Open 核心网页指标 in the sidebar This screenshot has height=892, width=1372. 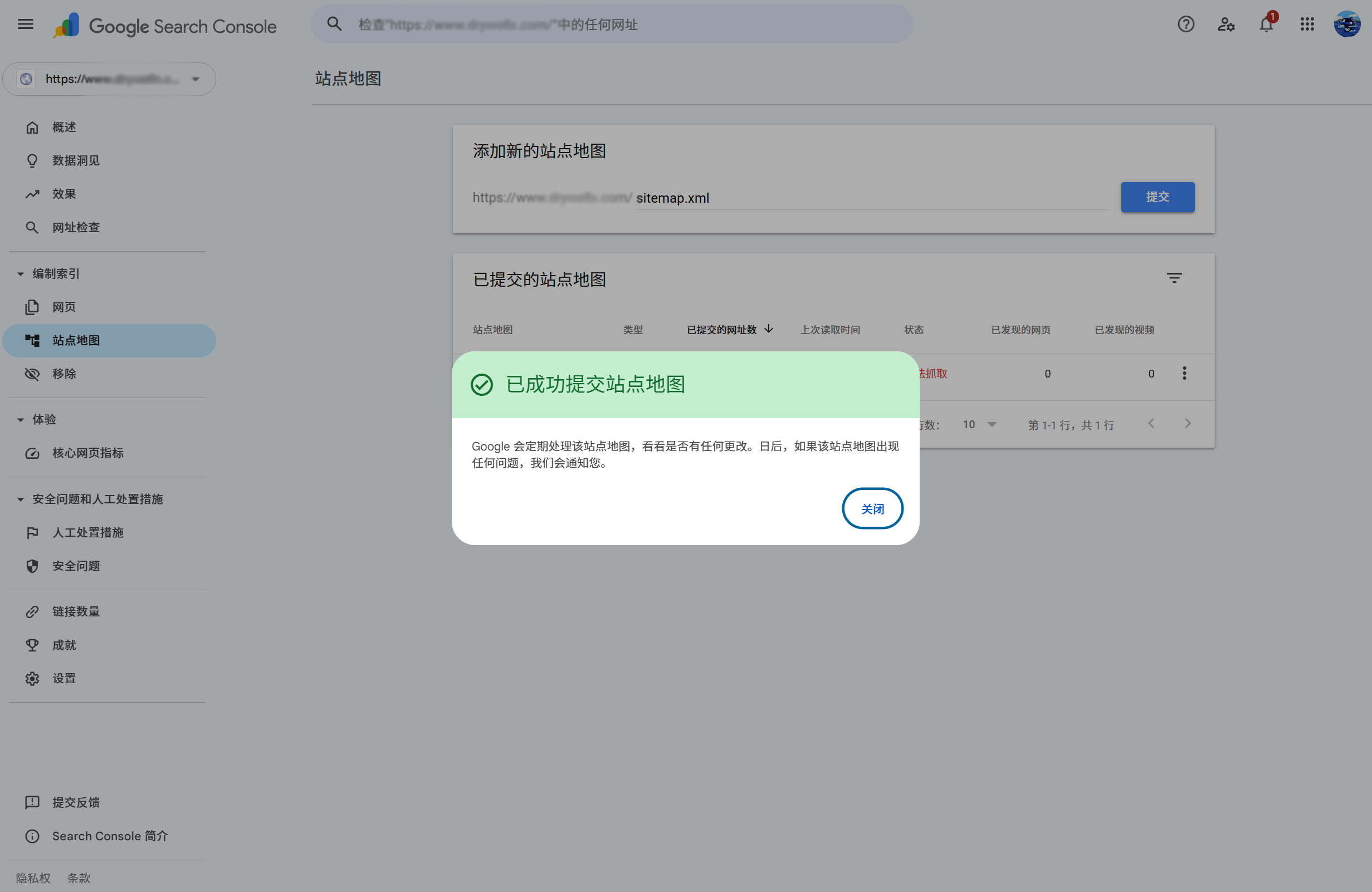pos(87,453)
